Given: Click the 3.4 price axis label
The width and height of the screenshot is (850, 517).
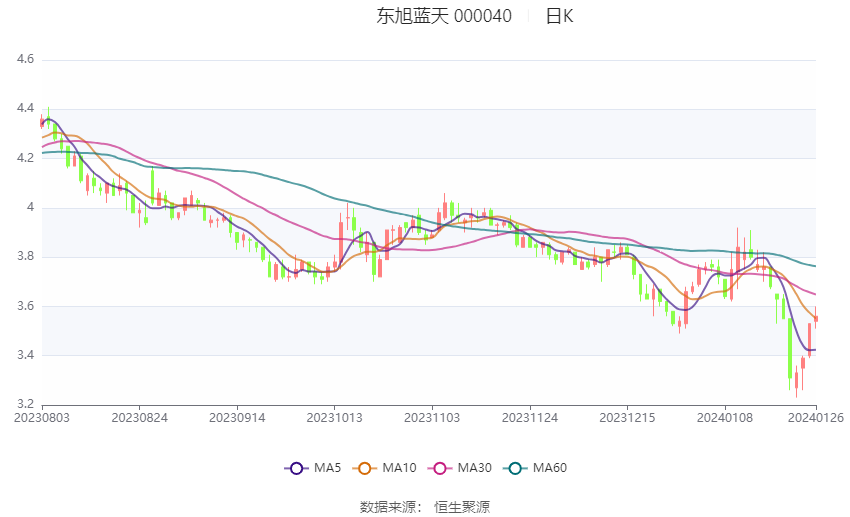Looking at the screenshot, I should pyautogui.click(x=25, y=355).
